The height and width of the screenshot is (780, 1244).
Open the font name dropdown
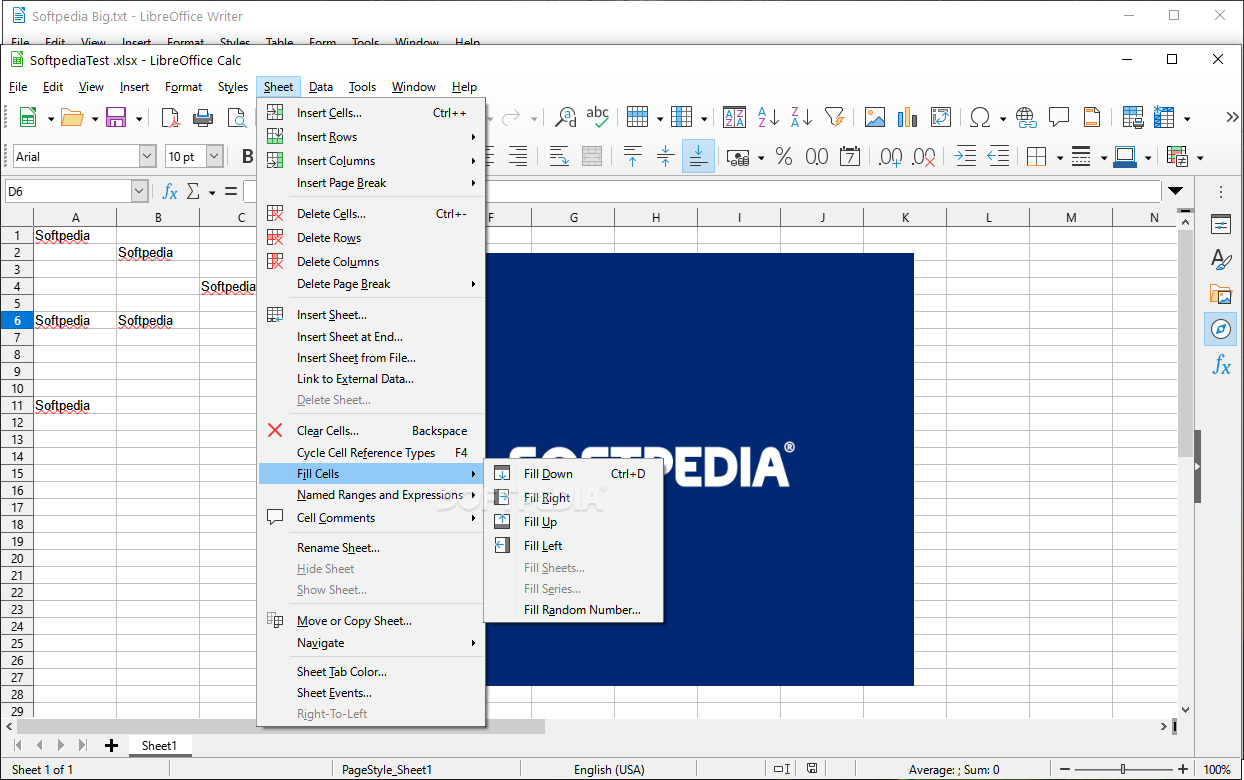click(x=148, y=157)
